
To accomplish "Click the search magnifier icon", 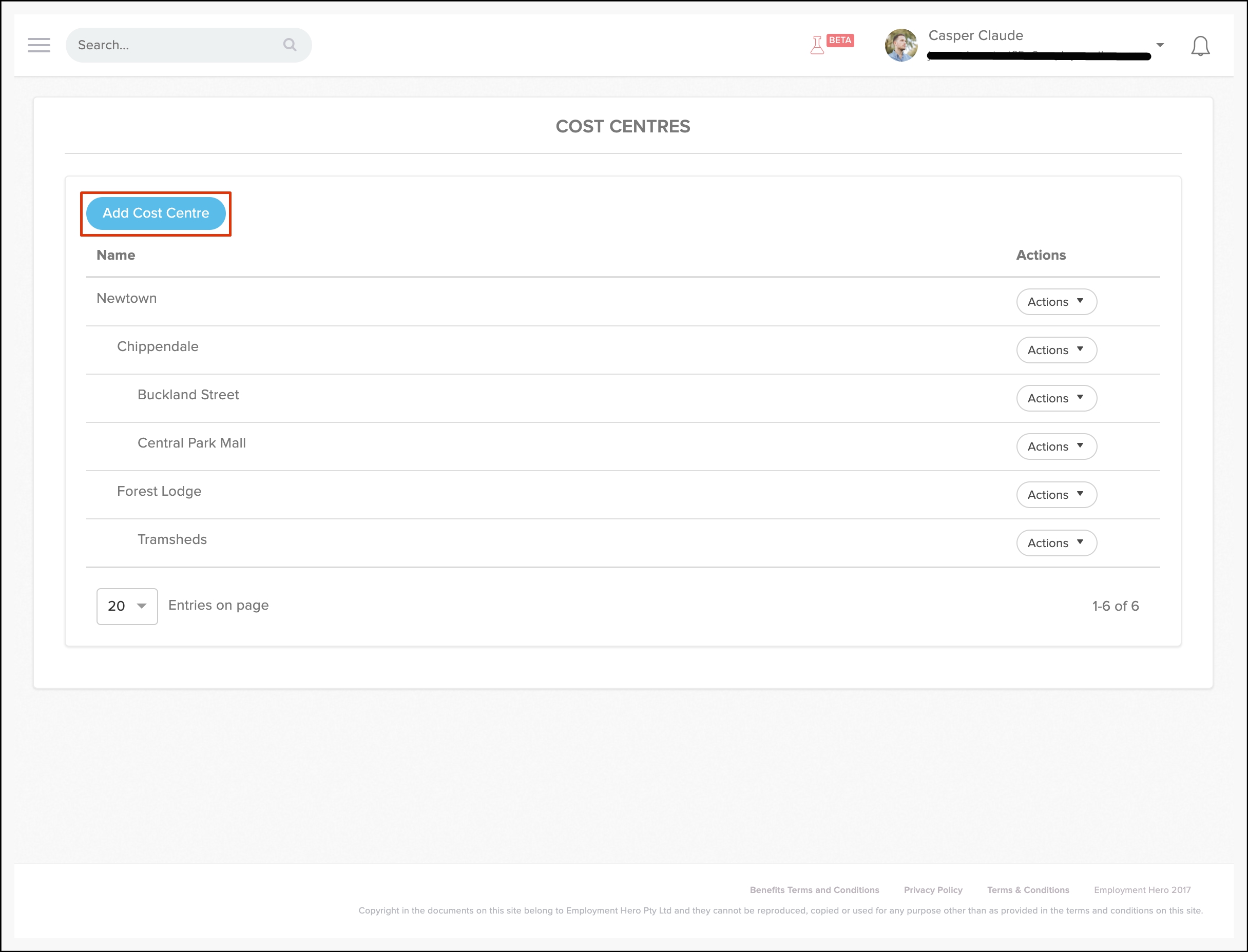I will coord(290,45).
